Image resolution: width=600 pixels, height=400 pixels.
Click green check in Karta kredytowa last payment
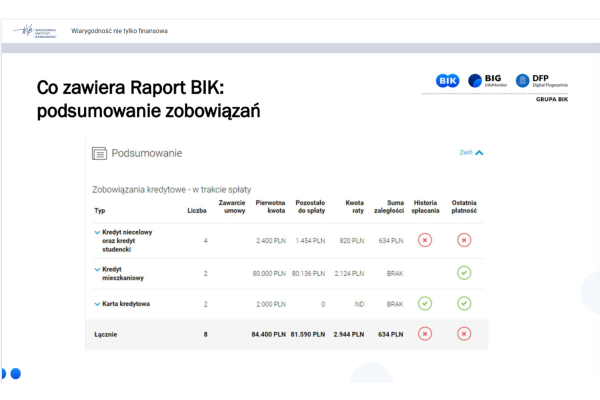pyautogui.click(x=464, y=304)
